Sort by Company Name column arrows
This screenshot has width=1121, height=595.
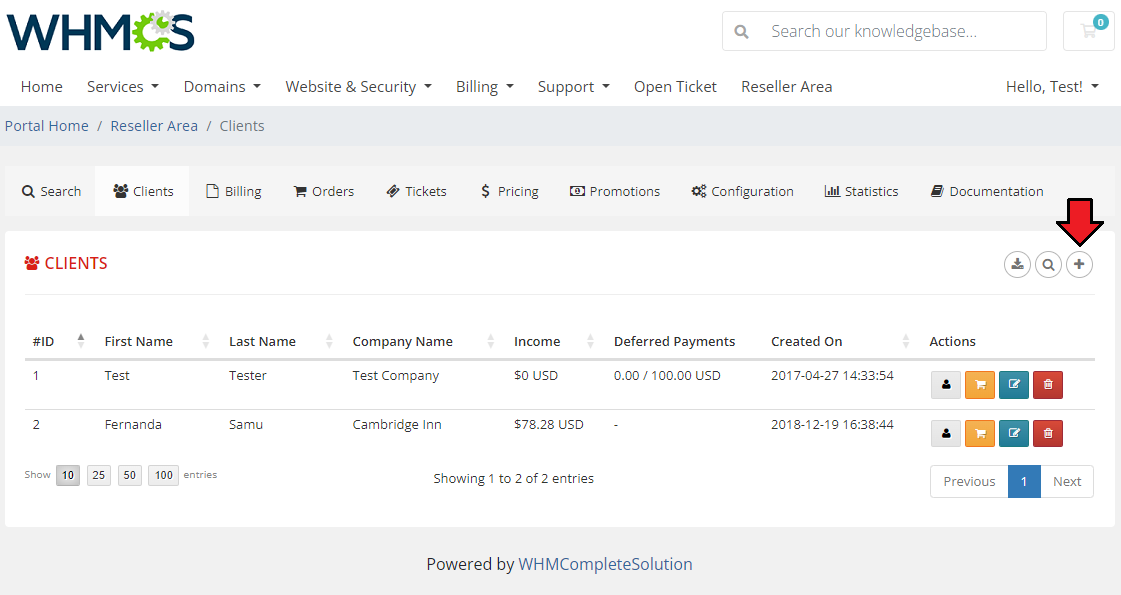coord(490,341)
